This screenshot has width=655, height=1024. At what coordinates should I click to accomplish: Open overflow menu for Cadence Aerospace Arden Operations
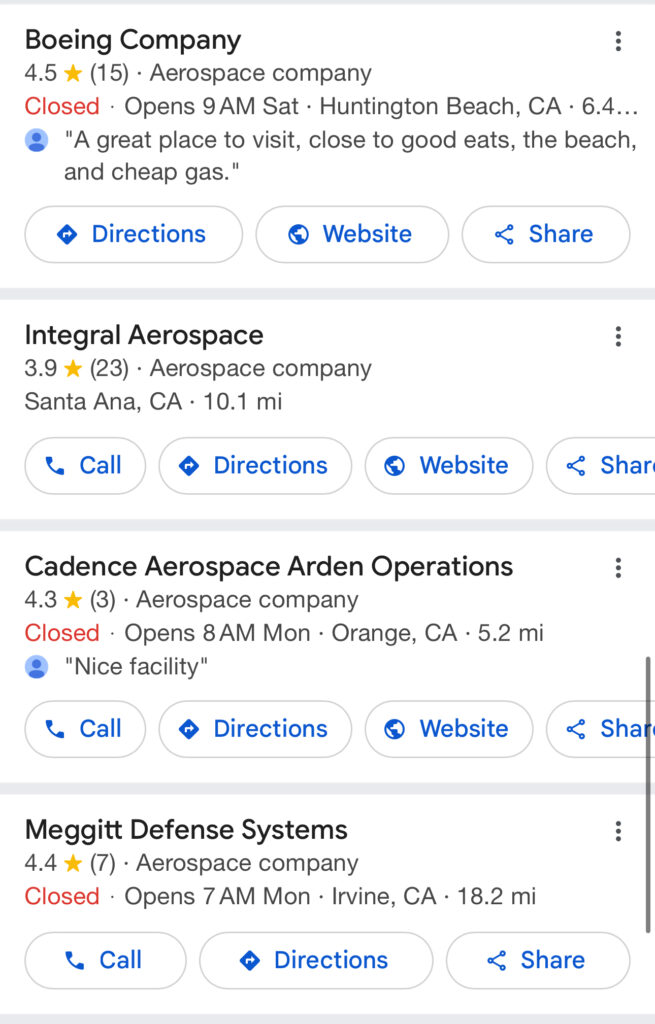point(618,568)
